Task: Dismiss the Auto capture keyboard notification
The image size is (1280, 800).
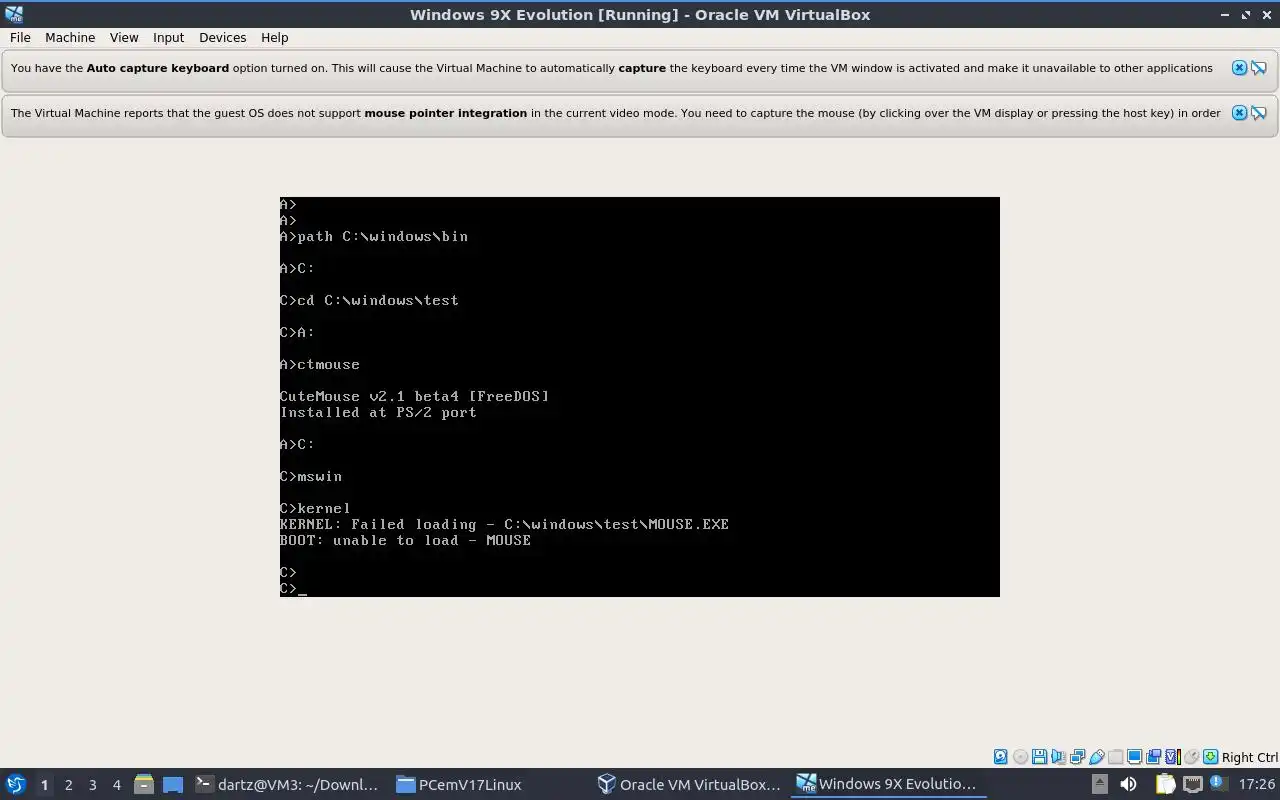Action: 1239,68
